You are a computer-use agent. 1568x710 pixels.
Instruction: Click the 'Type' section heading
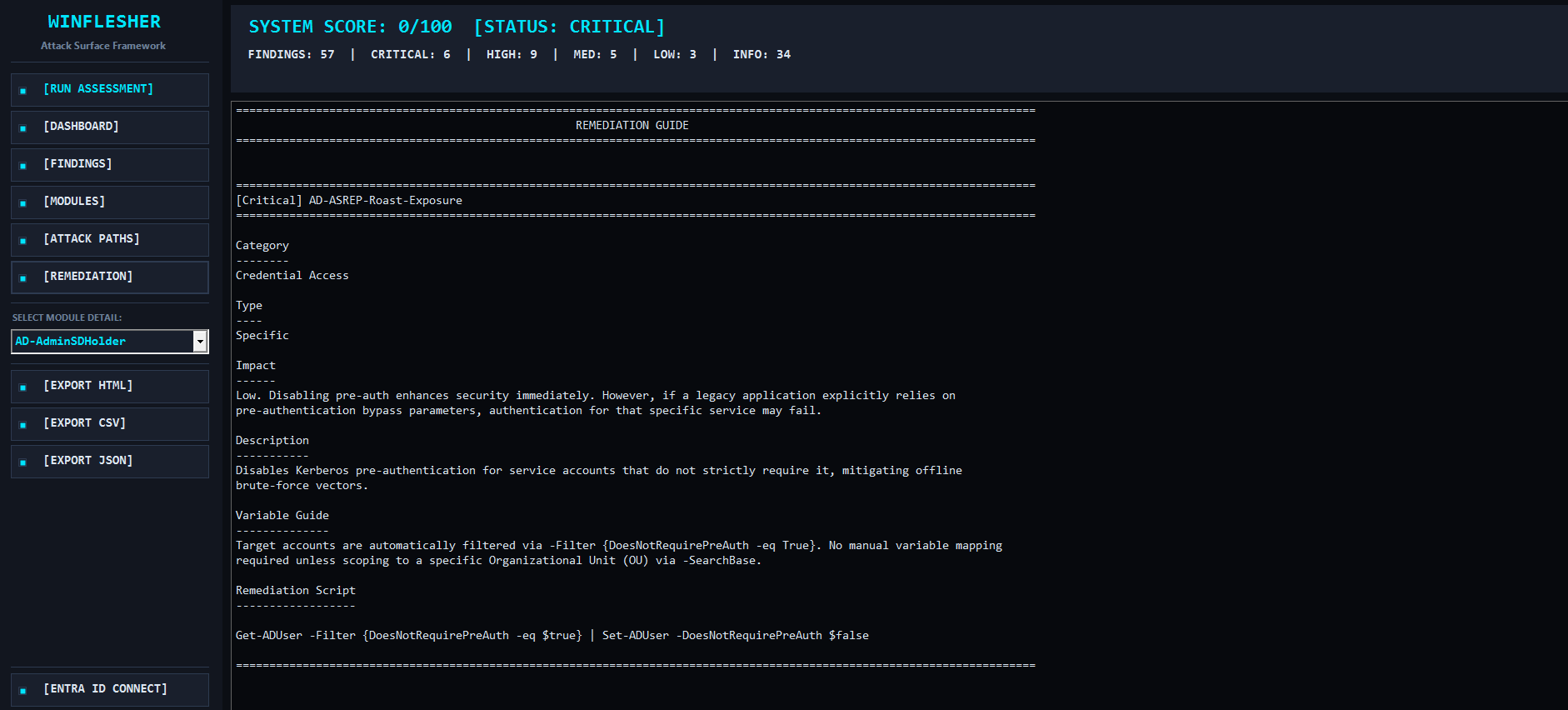pos(249,305)
